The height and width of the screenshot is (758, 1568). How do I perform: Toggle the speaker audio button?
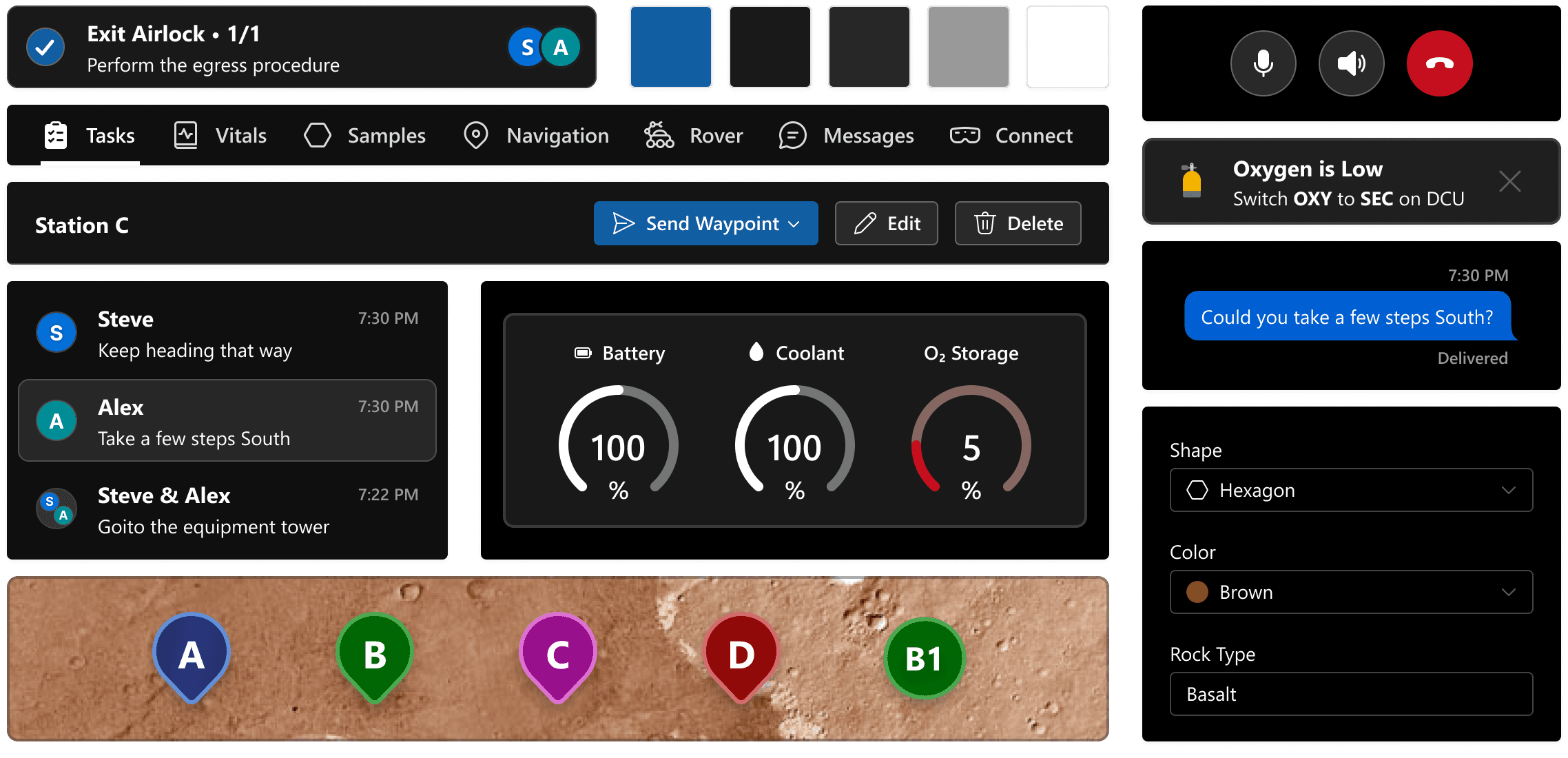click(x=1351, y=63)
